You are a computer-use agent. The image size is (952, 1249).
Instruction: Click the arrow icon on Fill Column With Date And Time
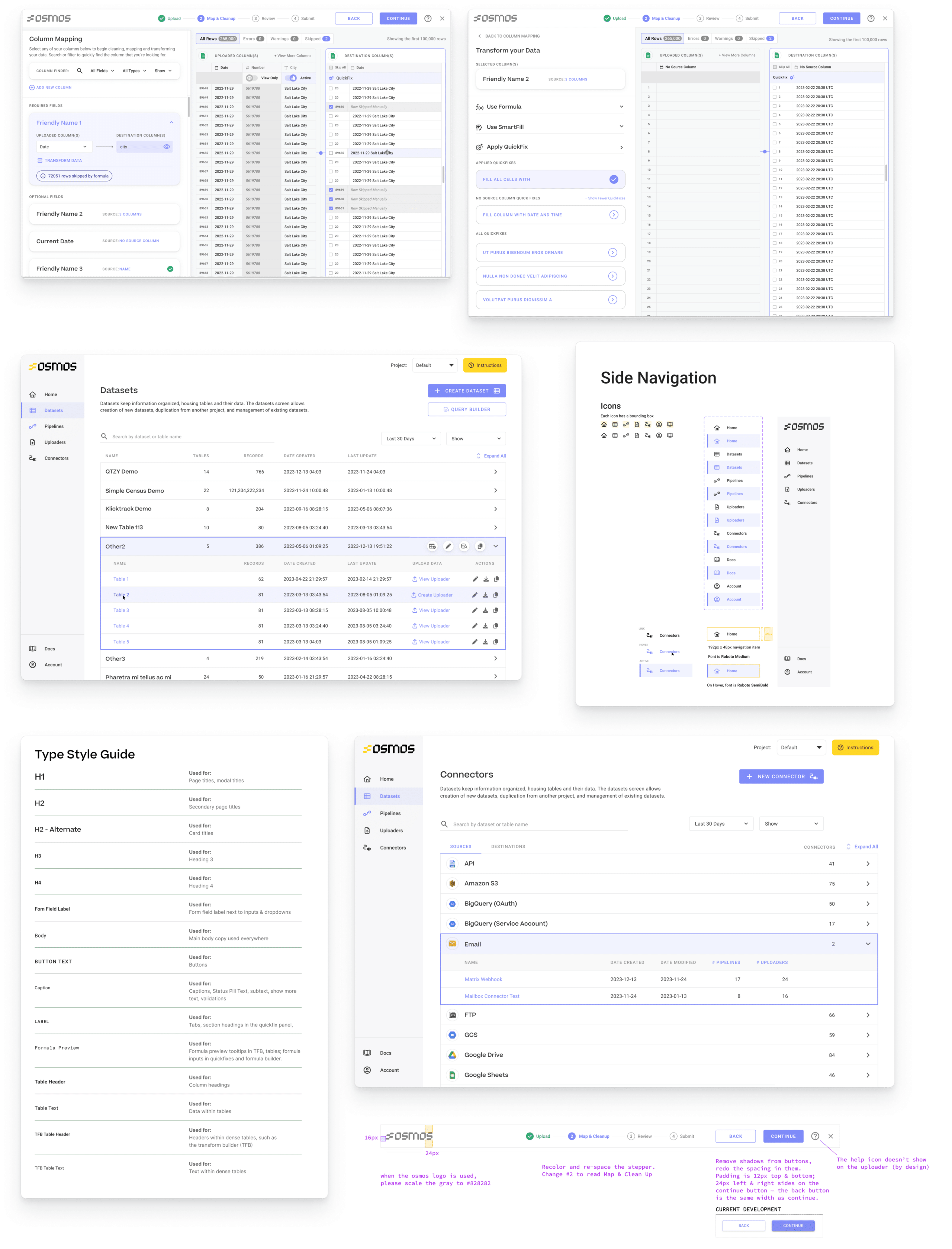click(x=613, y=215)
